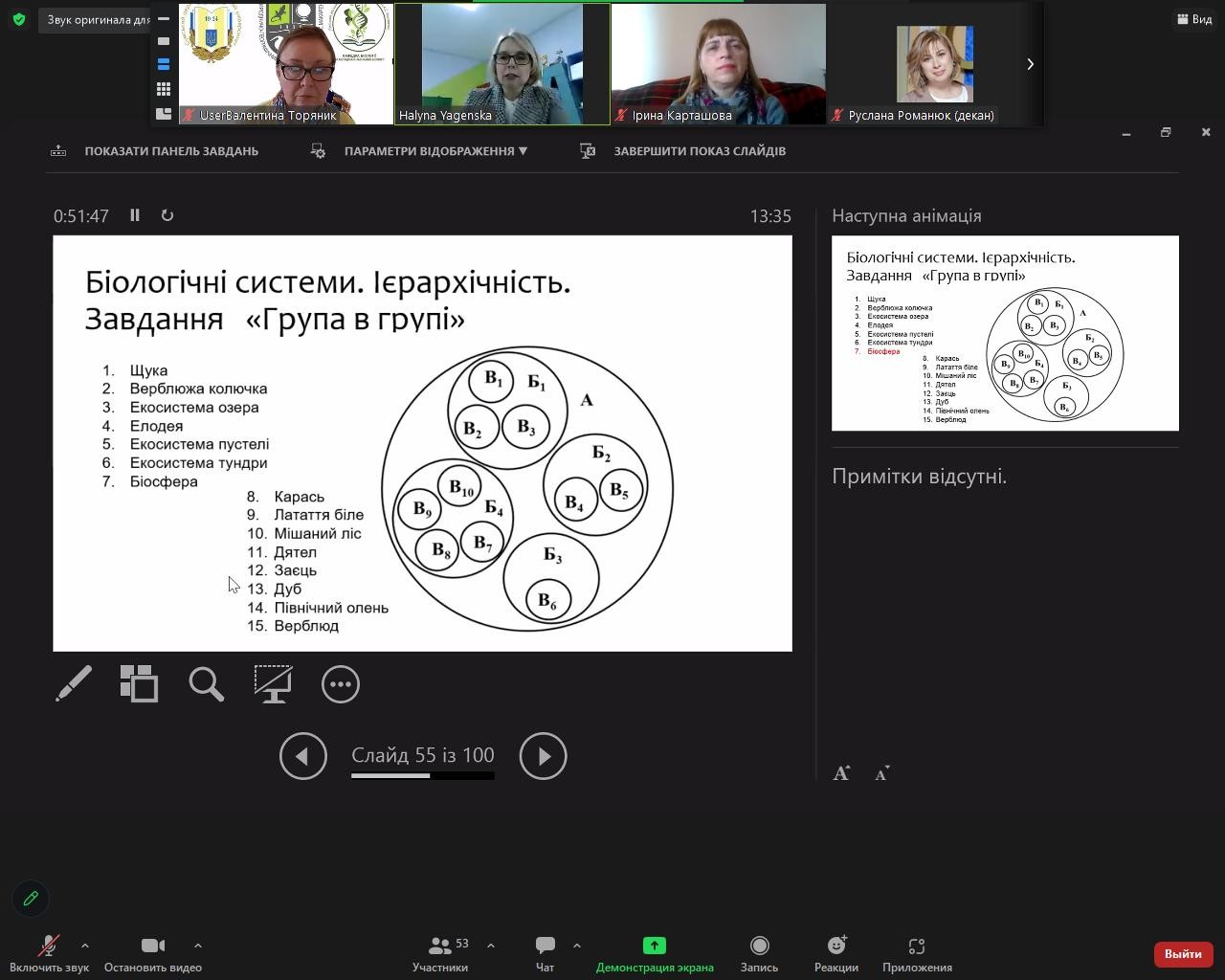Open the see all slides view

pyautogui.click(x=140, y=683)
